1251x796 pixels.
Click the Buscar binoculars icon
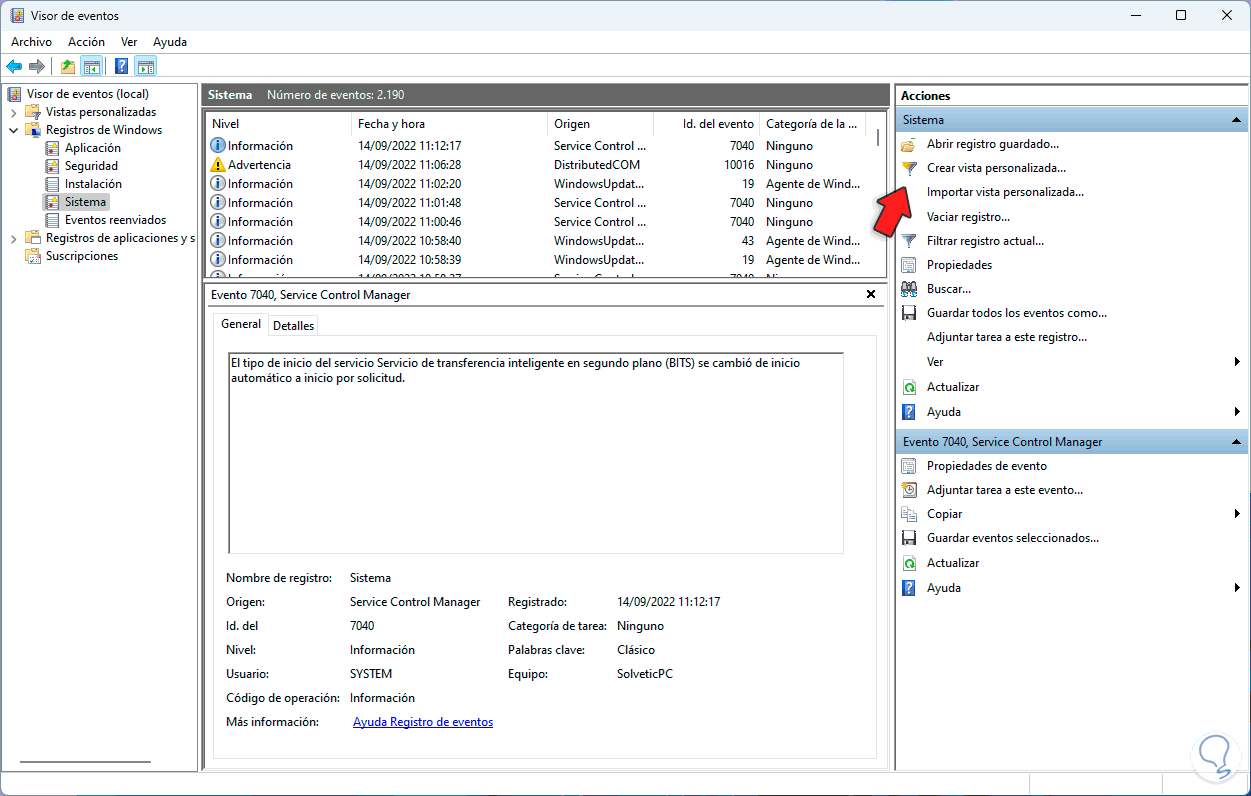[909, 289]
